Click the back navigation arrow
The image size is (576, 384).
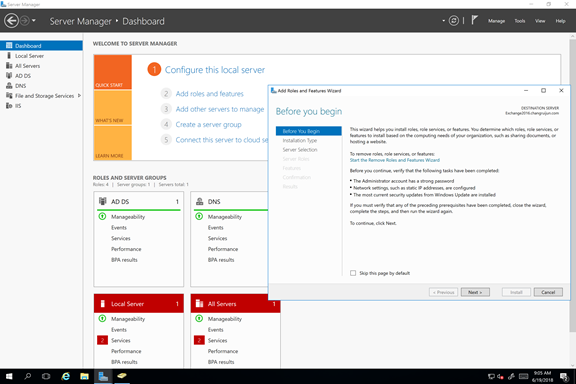tap(11, 21)
